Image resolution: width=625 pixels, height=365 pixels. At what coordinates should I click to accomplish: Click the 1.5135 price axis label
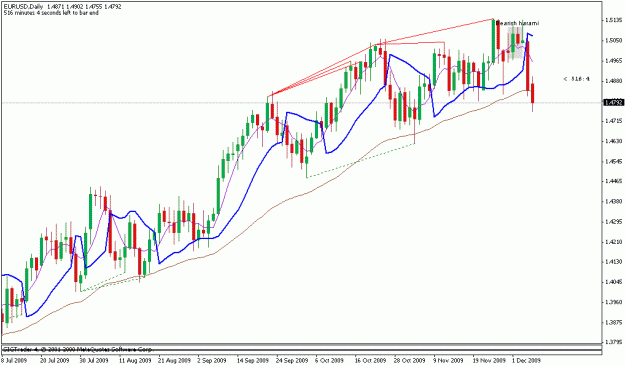click(614, 20)
